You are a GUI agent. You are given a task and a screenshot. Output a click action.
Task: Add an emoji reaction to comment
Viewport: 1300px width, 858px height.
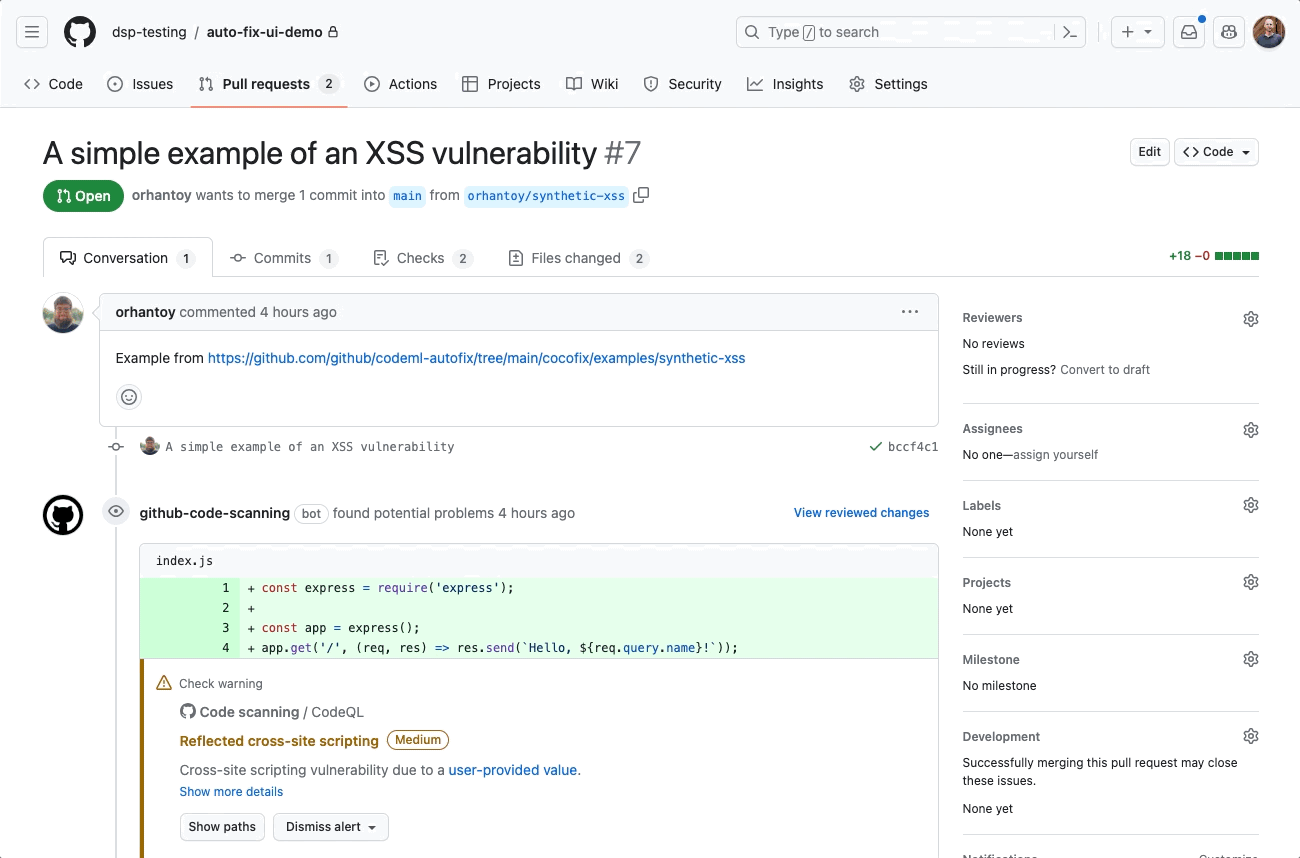(129, 397)
